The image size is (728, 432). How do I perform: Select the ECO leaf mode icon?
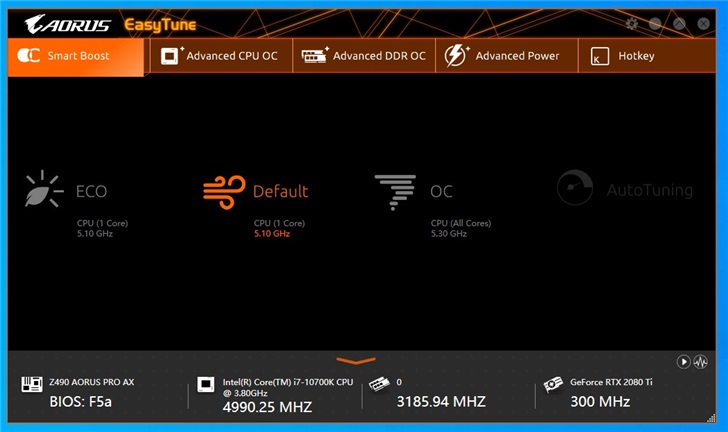(x=44, y=189)
